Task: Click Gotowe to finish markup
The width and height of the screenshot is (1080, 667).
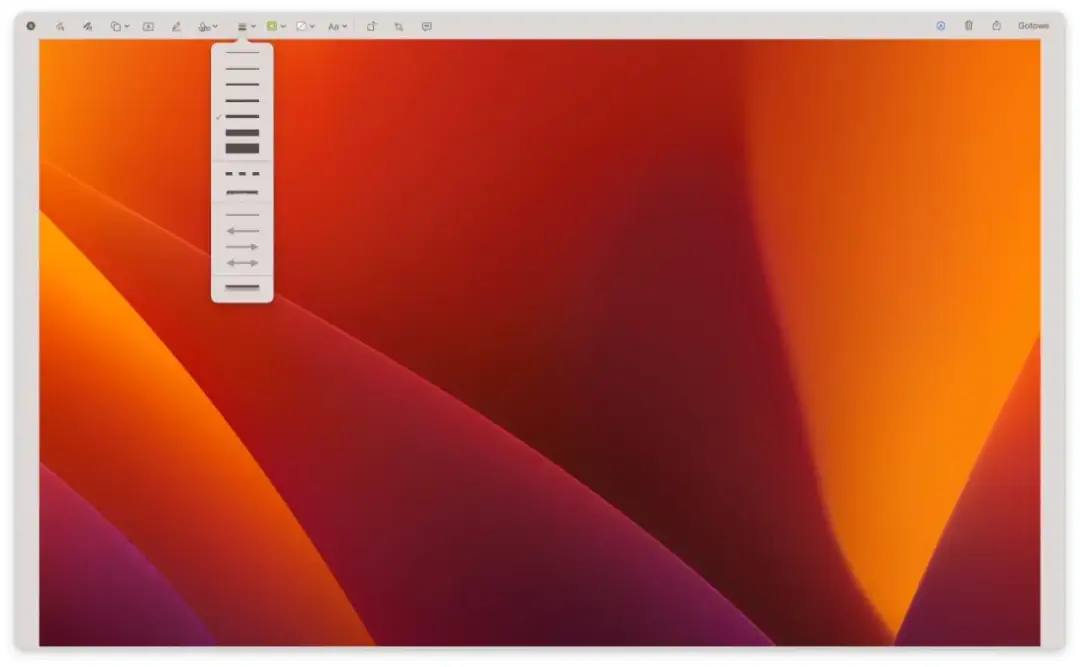Action: pos(1032,25)
